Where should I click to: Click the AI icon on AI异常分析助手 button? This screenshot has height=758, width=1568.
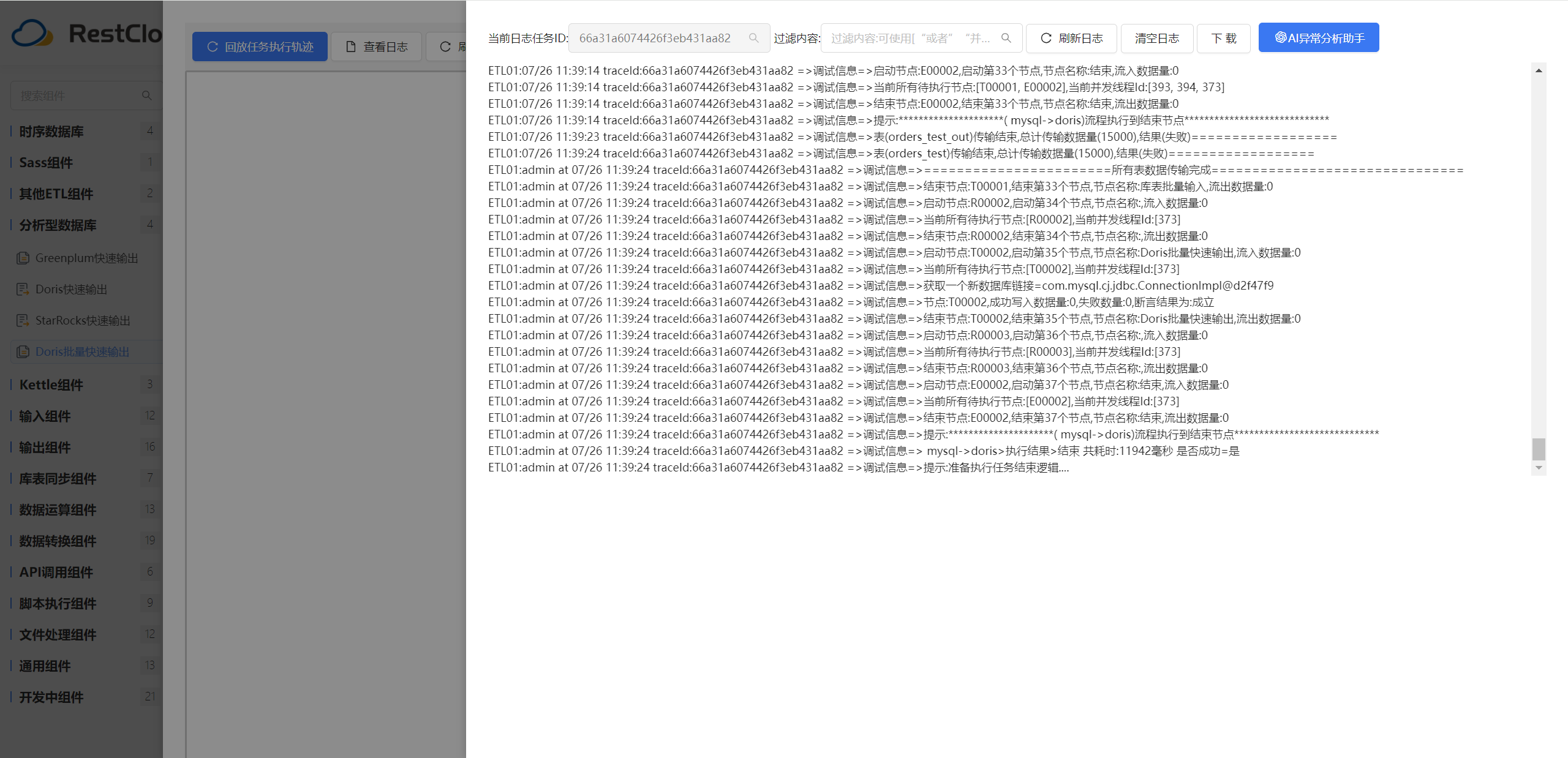pos(1281,37)
